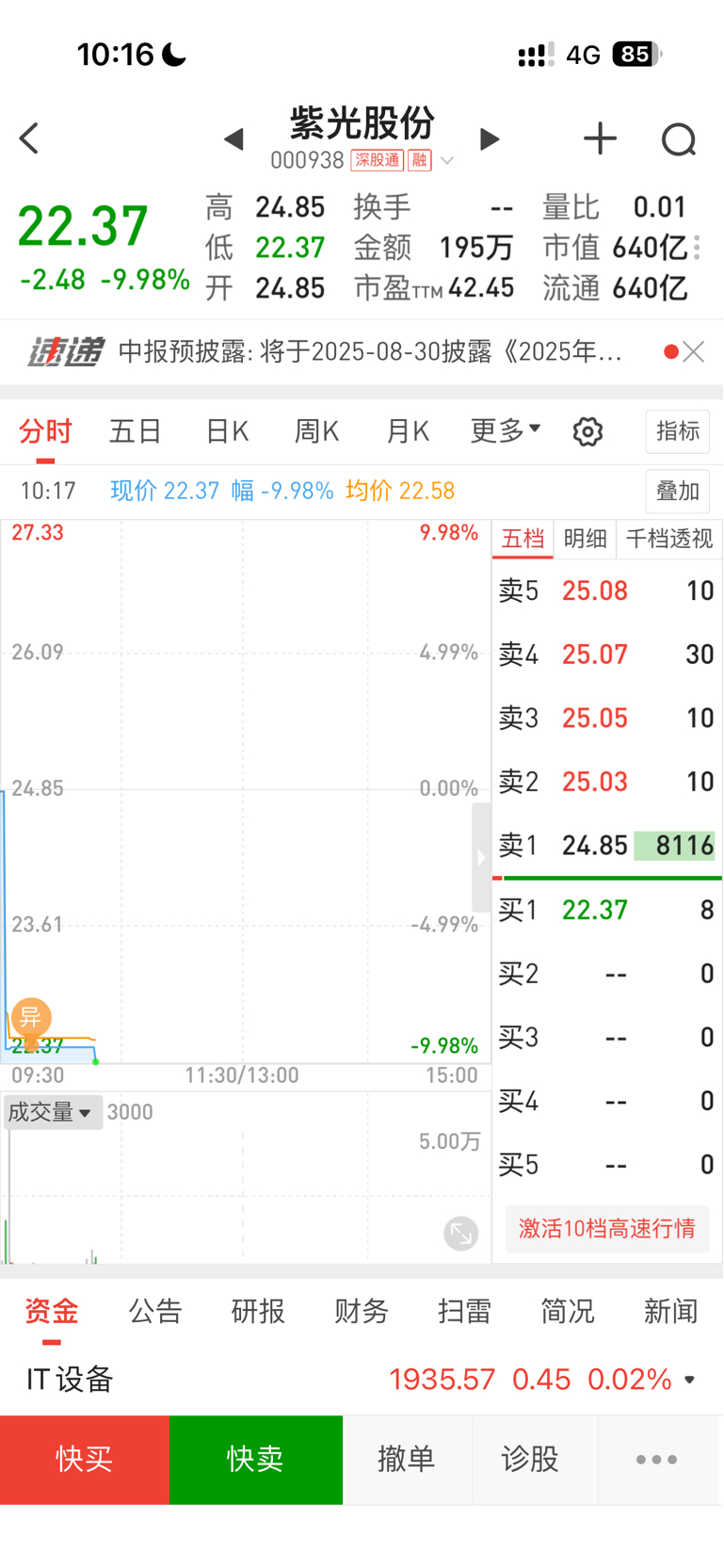The width and height of the screenshot is (724, 1568).
Task: Open the IT设备 sector row
Action: pyautogui.click(x=362, y=1380)
